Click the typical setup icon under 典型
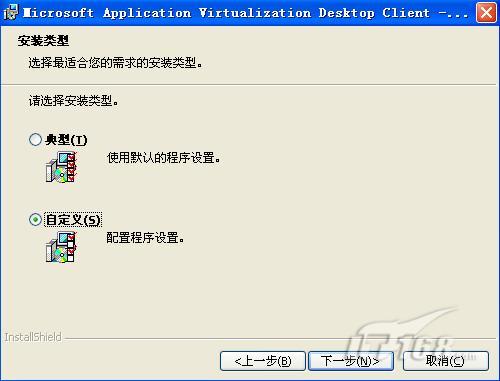This screenshot has height=381, width=500. (x=61, y=167)
